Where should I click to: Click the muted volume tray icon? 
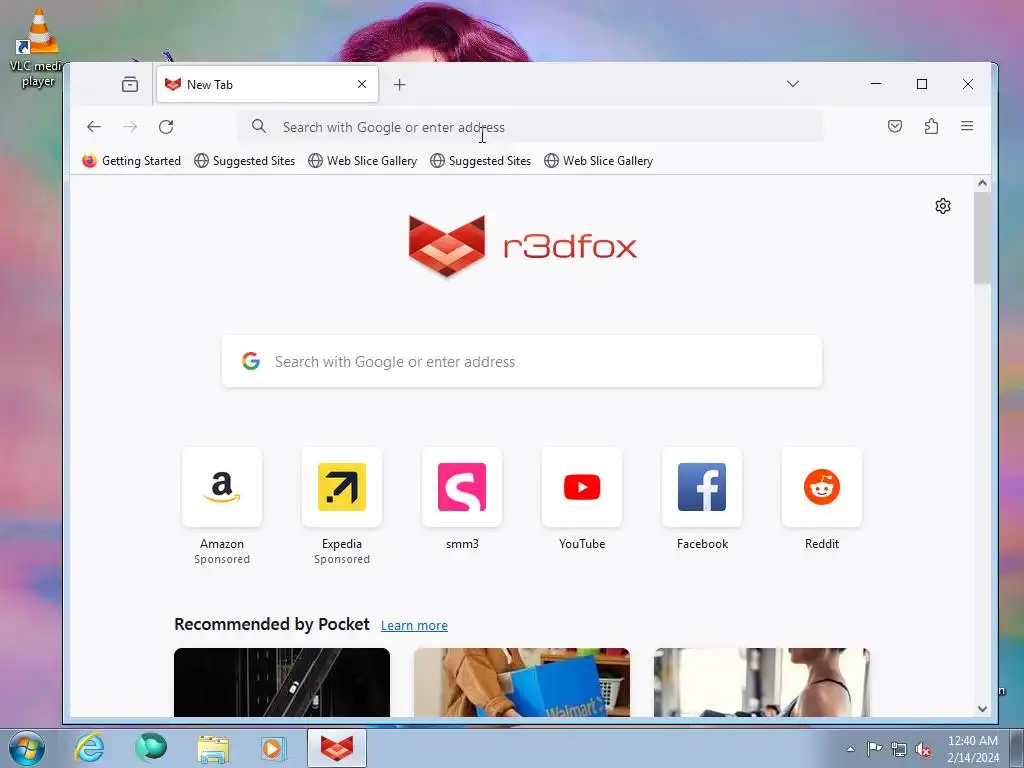click(923, 749)
